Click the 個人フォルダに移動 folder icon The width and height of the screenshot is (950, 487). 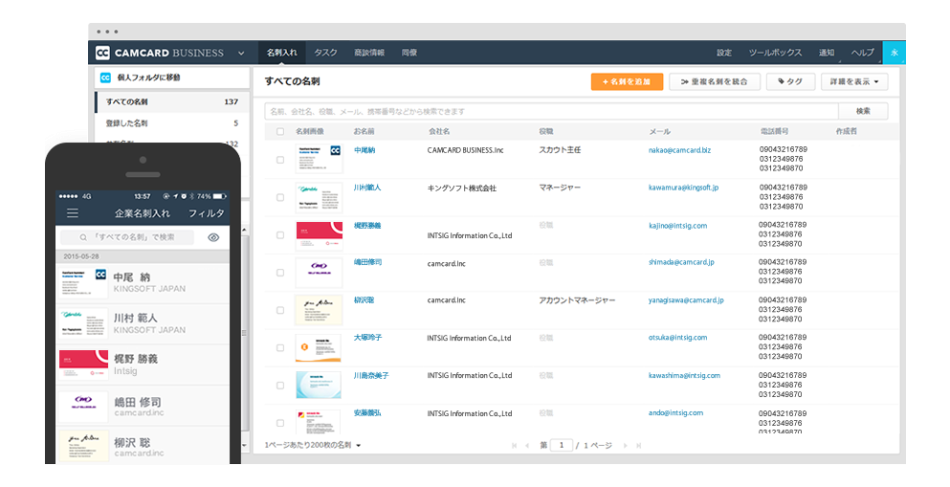[105, 77]
